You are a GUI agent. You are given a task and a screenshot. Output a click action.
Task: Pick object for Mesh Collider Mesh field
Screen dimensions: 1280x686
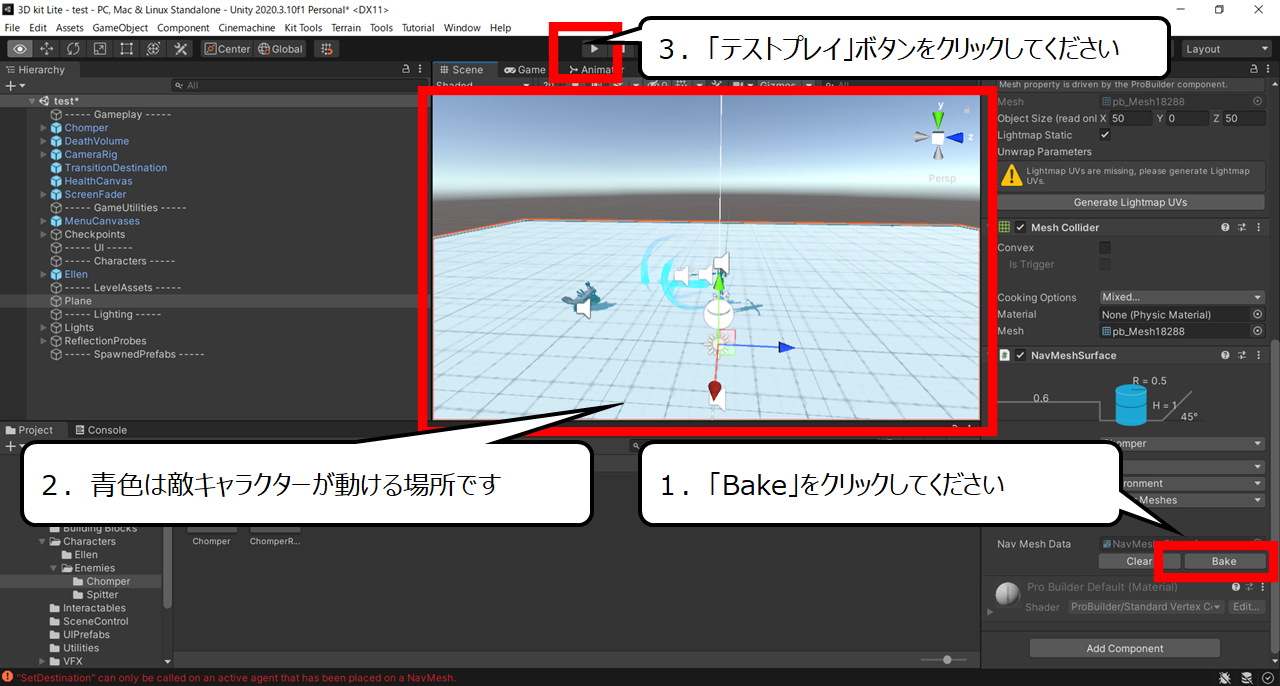pos(1257,331)
